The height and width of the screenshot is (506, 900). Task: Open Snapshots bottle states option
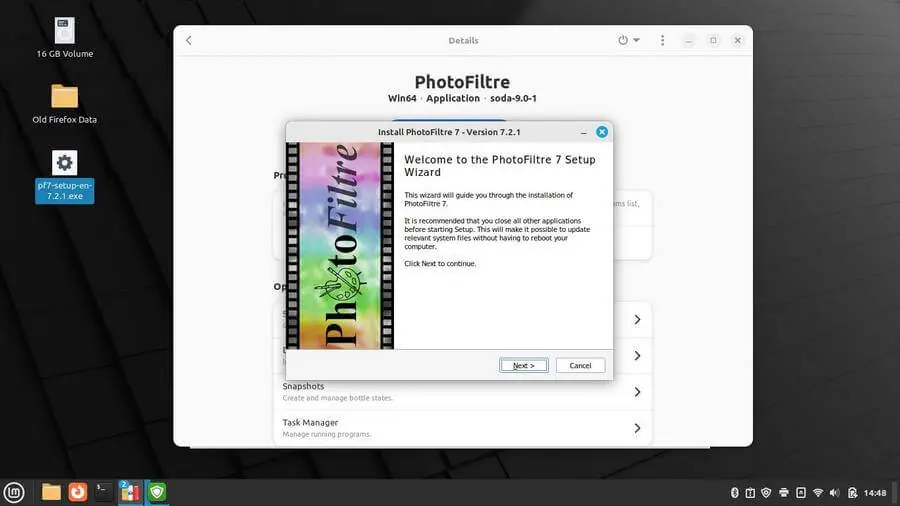tap(463, 392)
